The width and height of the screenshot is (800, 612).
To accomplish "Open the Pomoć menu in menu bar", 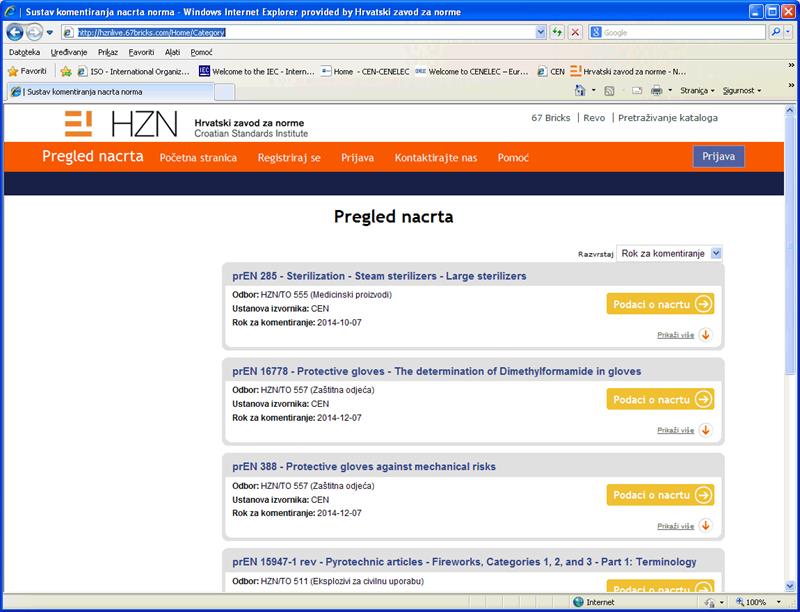I will pyautogui.click(x=202, y=52).
